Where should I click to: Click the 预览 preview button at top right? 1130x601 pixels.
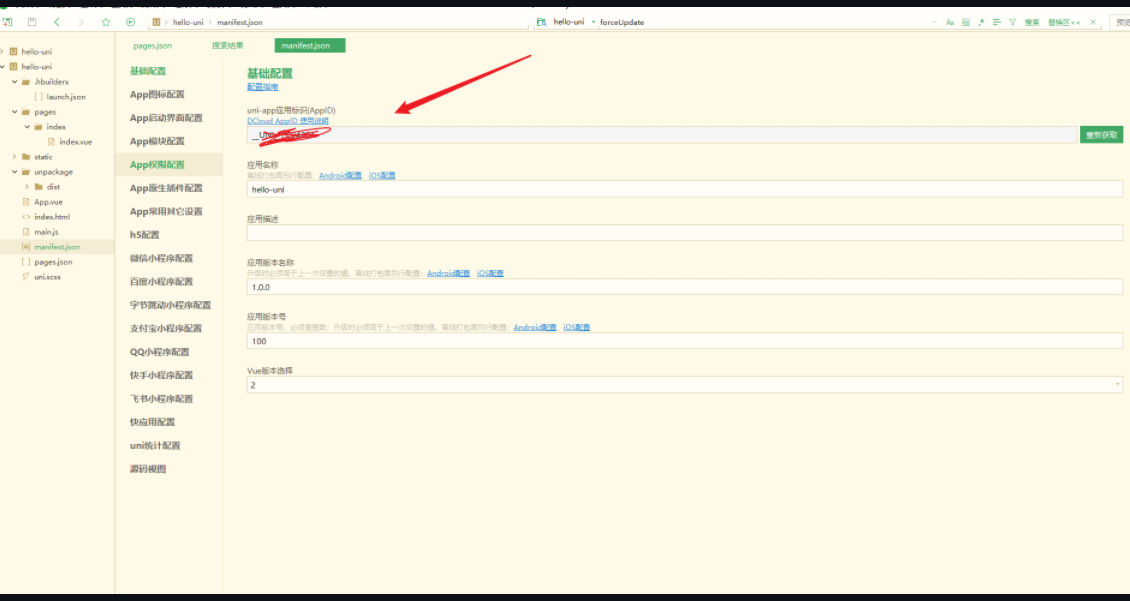tap(1122, 21)
